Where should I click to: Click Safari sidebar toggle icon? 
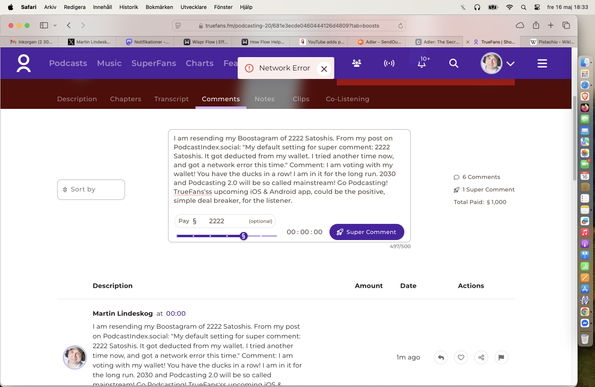click(44, 25)
